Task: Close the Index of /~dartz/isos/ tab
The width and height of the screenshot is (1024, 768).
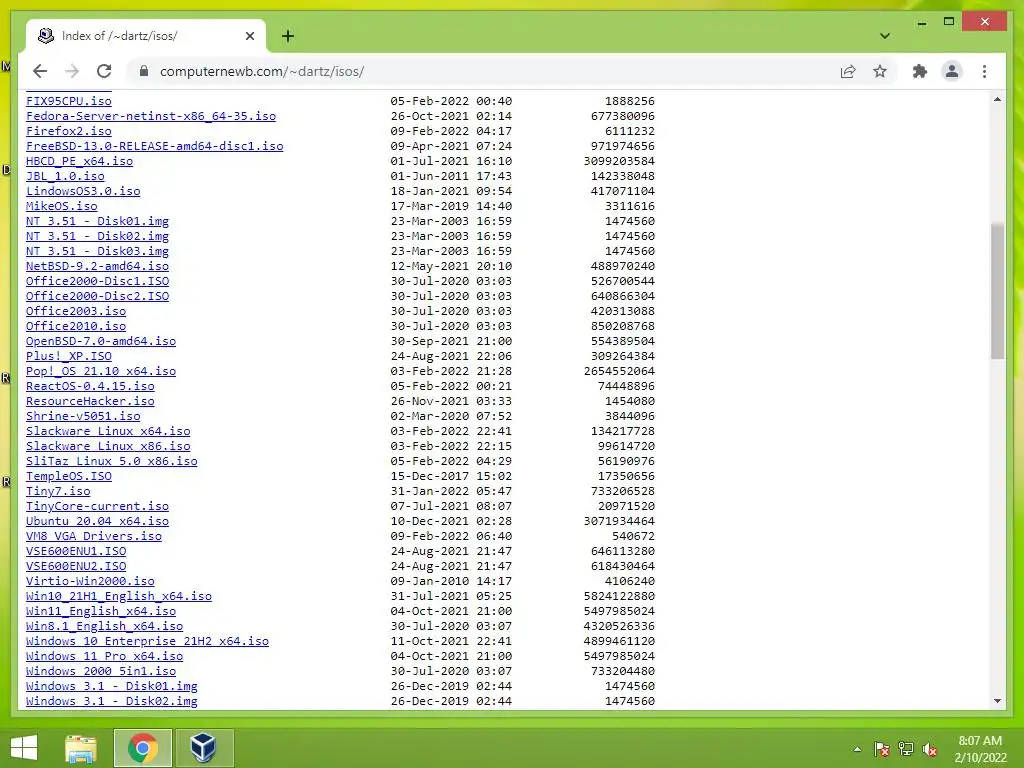Action: click(249, 36)
